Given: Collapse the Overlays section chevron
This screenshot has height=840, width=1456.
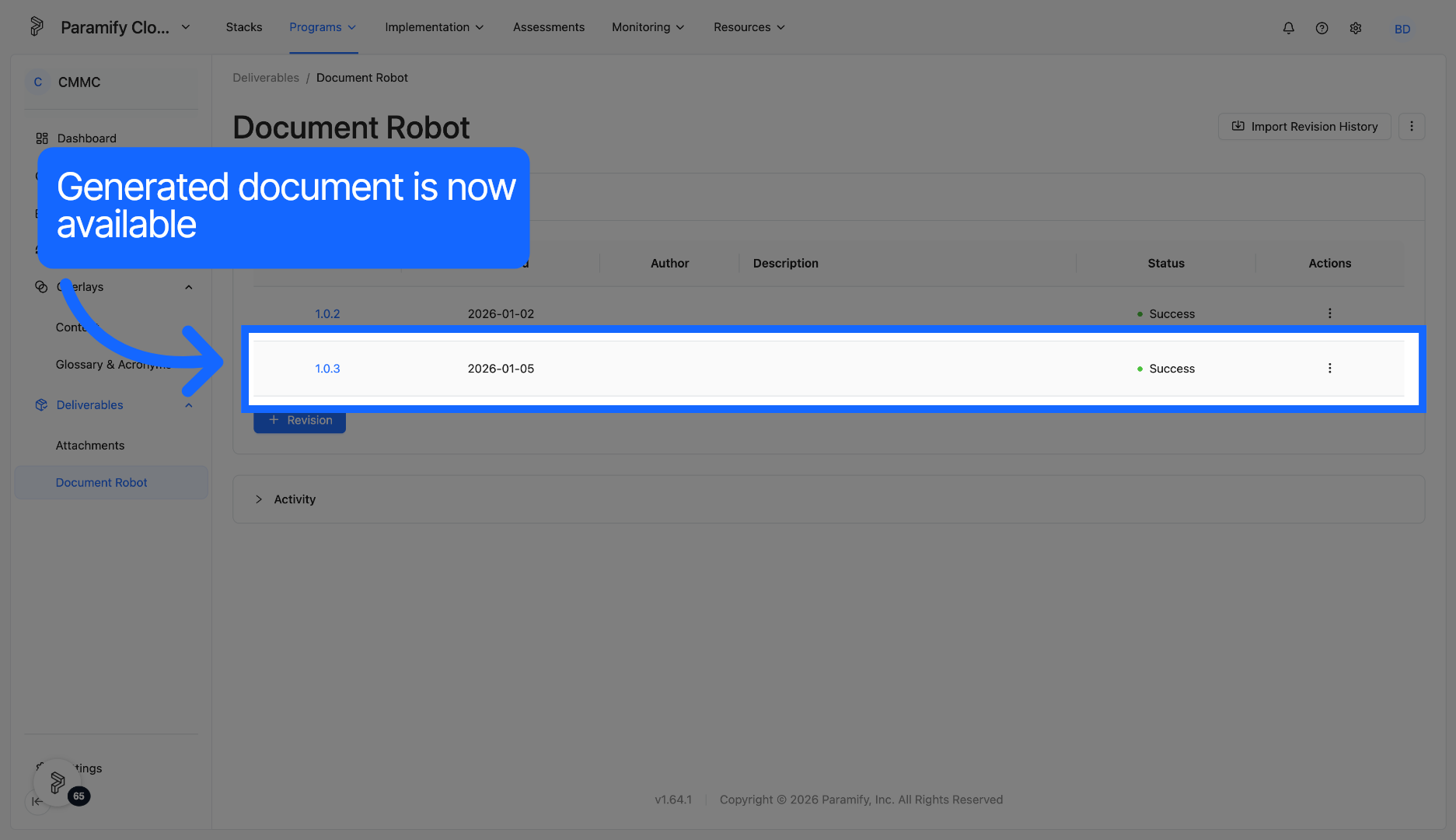Looking at the screenshot, I should (x=188, y=287).
